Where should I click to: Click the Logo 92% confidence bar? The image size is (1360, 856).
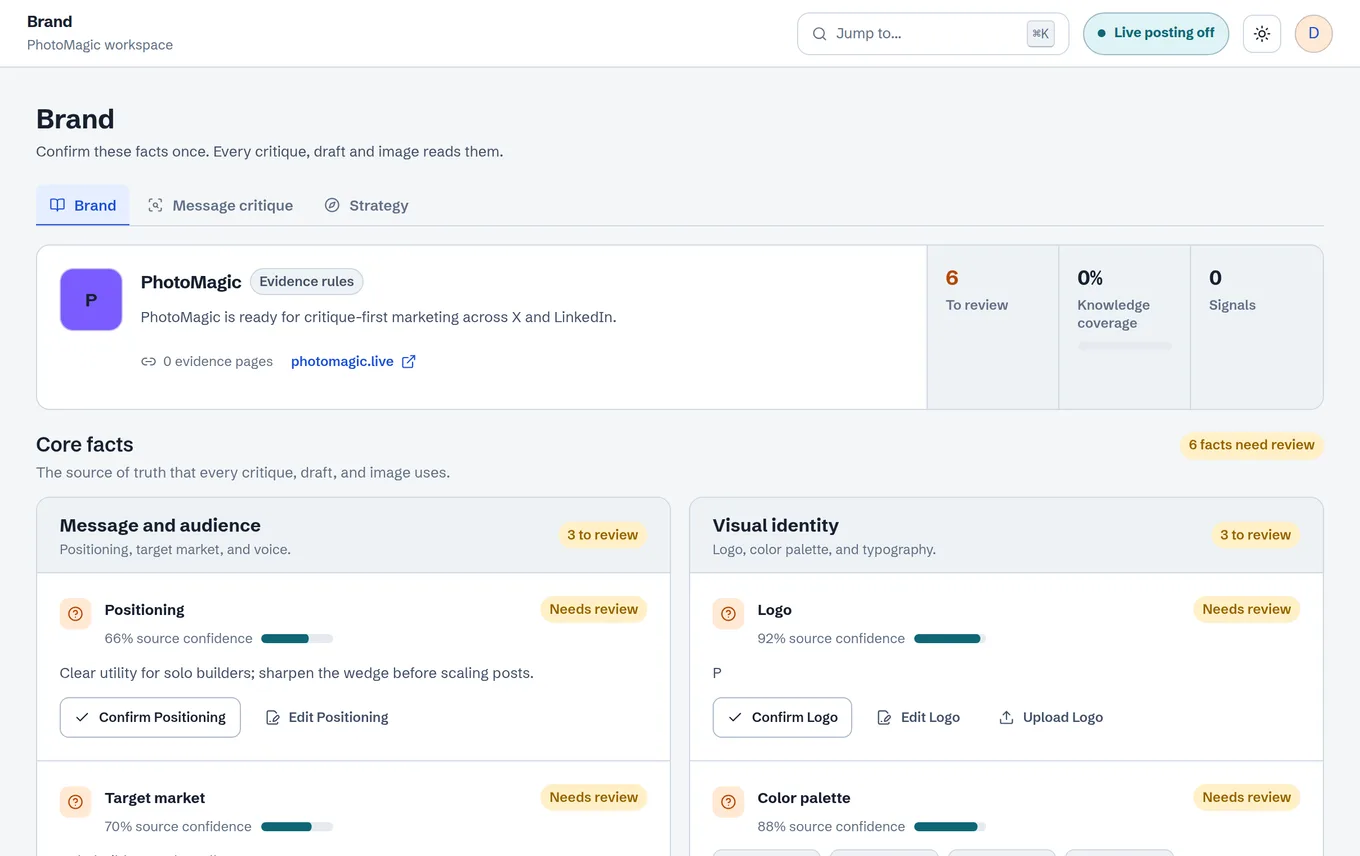pos(950,638)
